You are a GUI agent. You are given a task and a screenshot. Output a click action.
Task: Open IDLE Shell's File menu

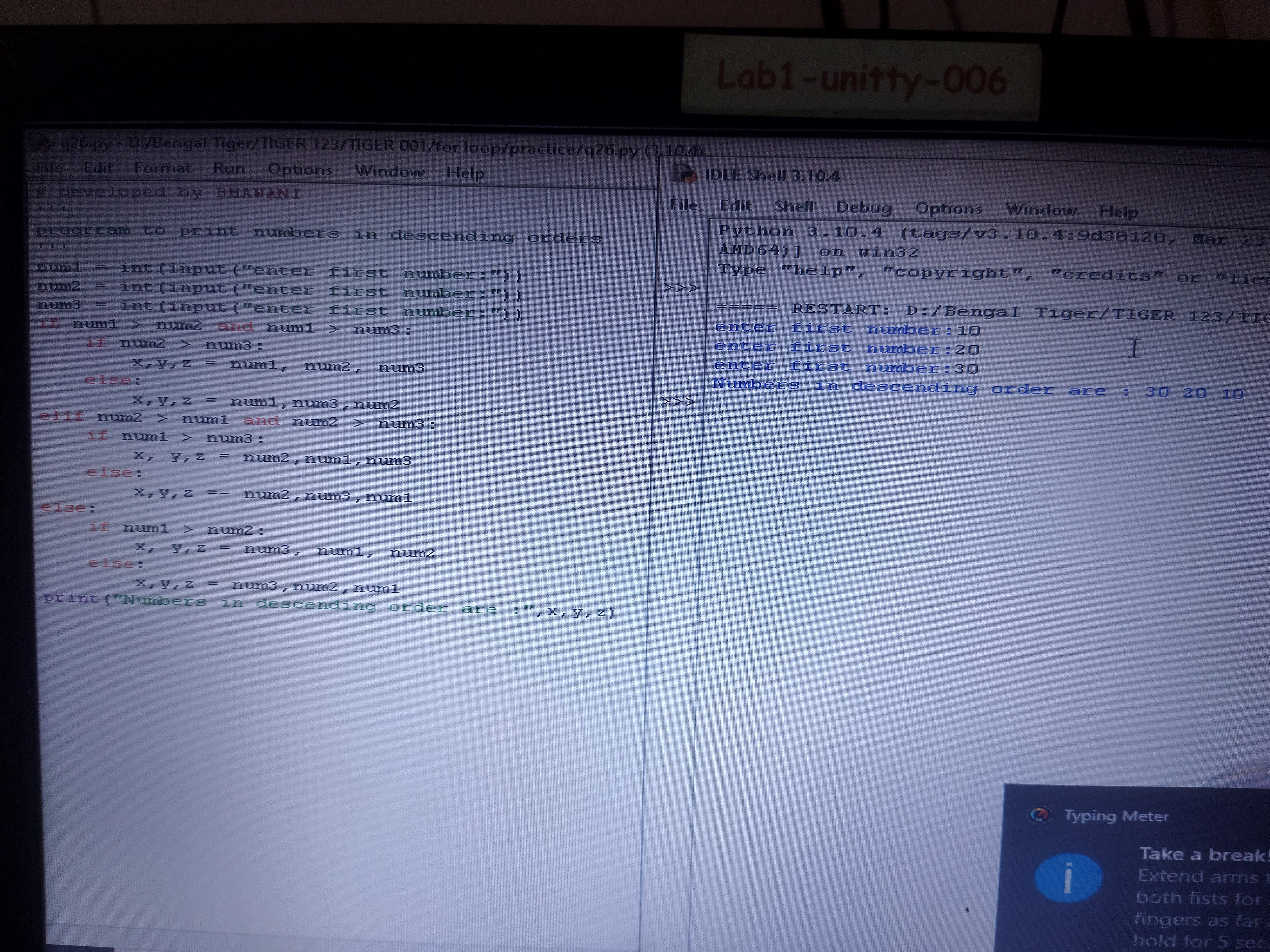point(683,205)
